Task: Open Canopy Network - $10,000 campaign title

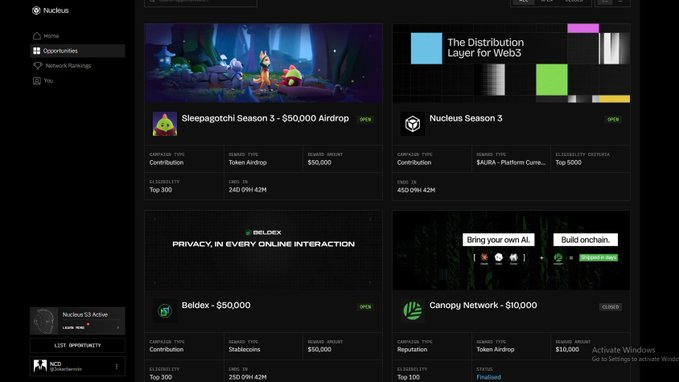Action: (x=483, y=305)
